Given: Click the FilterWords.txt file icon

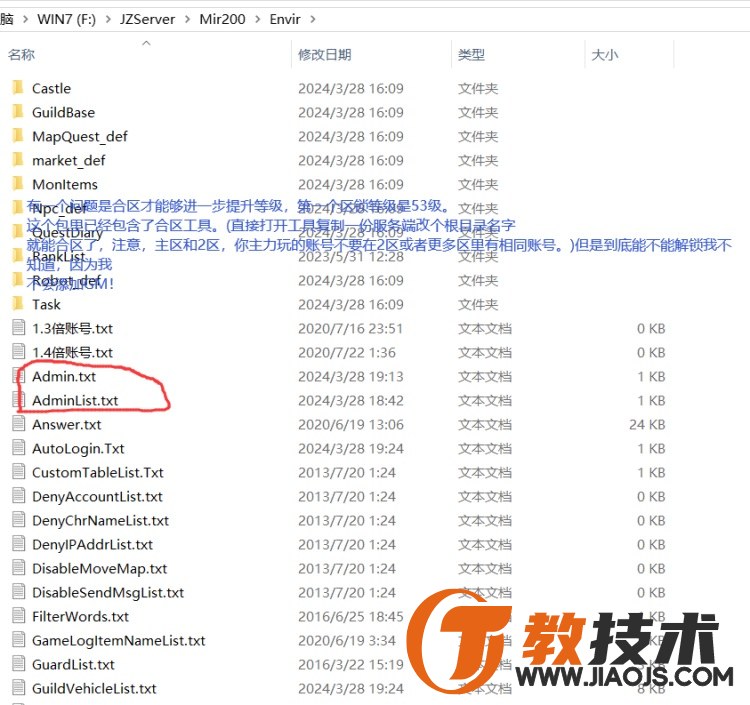Looking at the screenshot, I should [18, 616].
